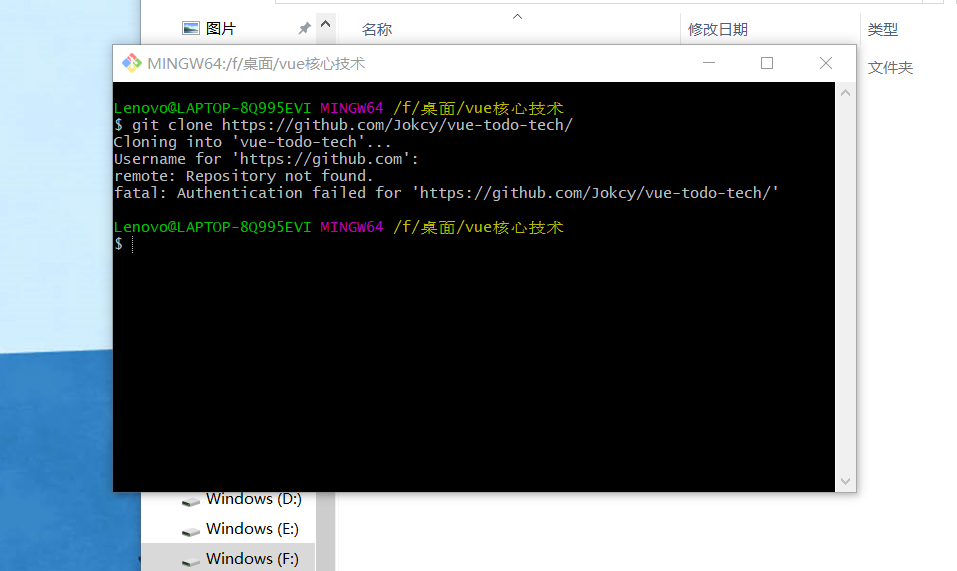
Task: Click the Explorer navigation pane scroll-up arrow
Action: (325, 24)
